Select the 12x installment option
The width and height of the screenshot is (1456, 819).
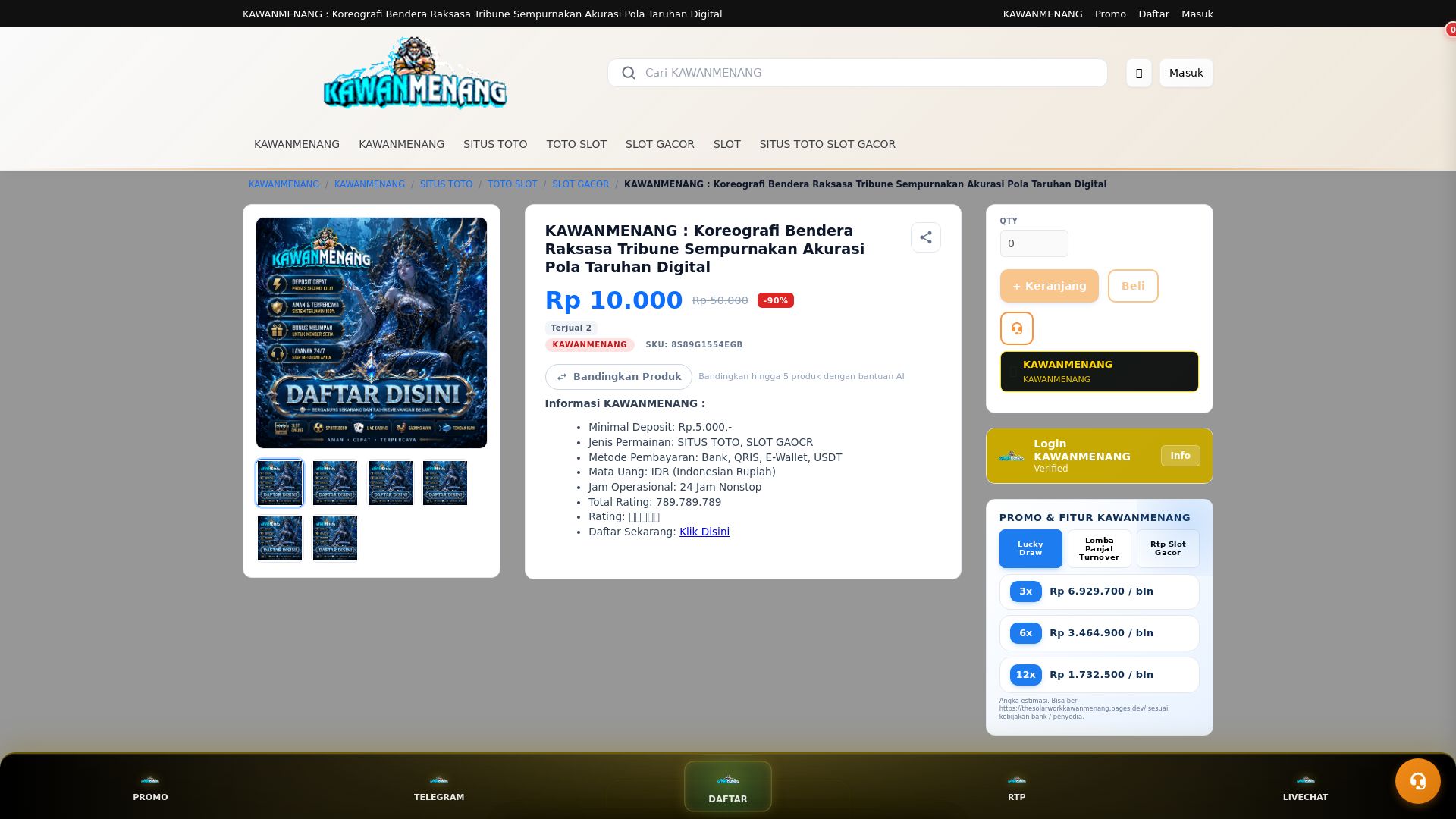(x=1099, y=675)
